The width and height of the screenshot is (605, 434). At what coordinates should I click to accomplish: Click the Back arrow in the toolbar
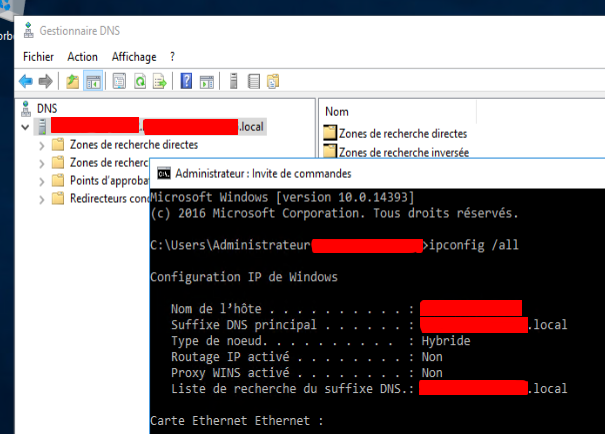[x=26, y=82]
